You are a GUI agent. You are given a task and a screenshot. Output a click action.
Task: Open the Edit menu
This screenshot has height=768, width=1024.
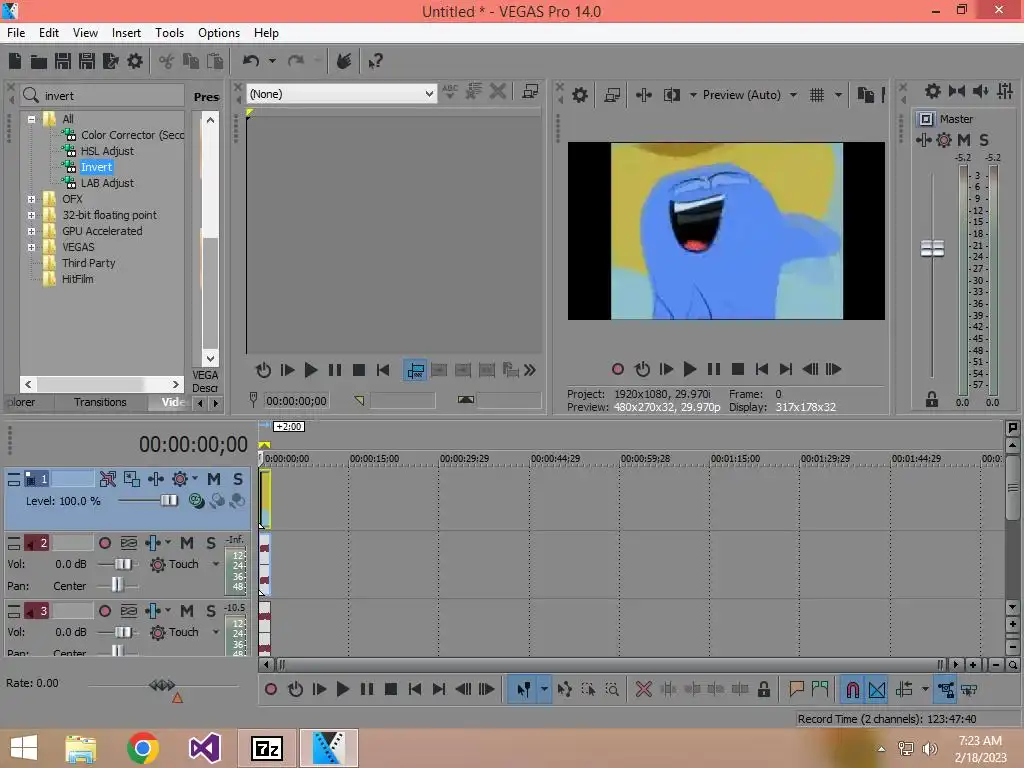click(x=48, y=33)
